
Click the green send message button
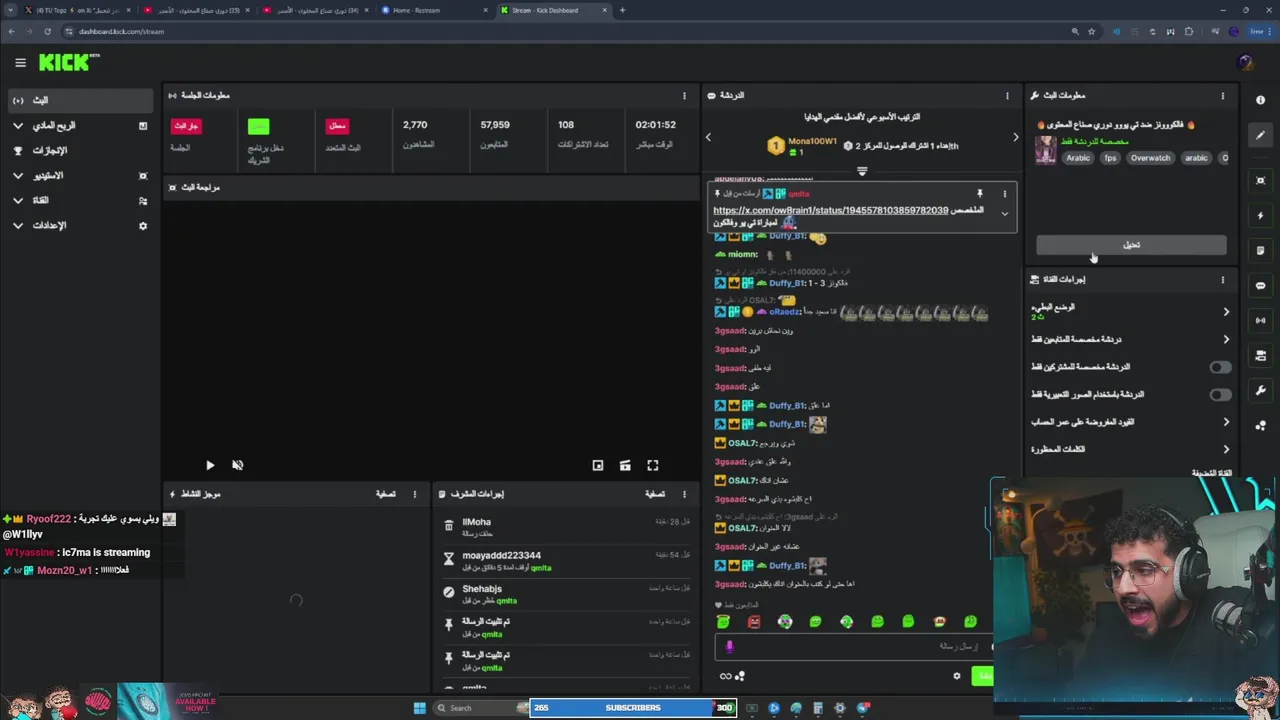[x=983, y=676]
